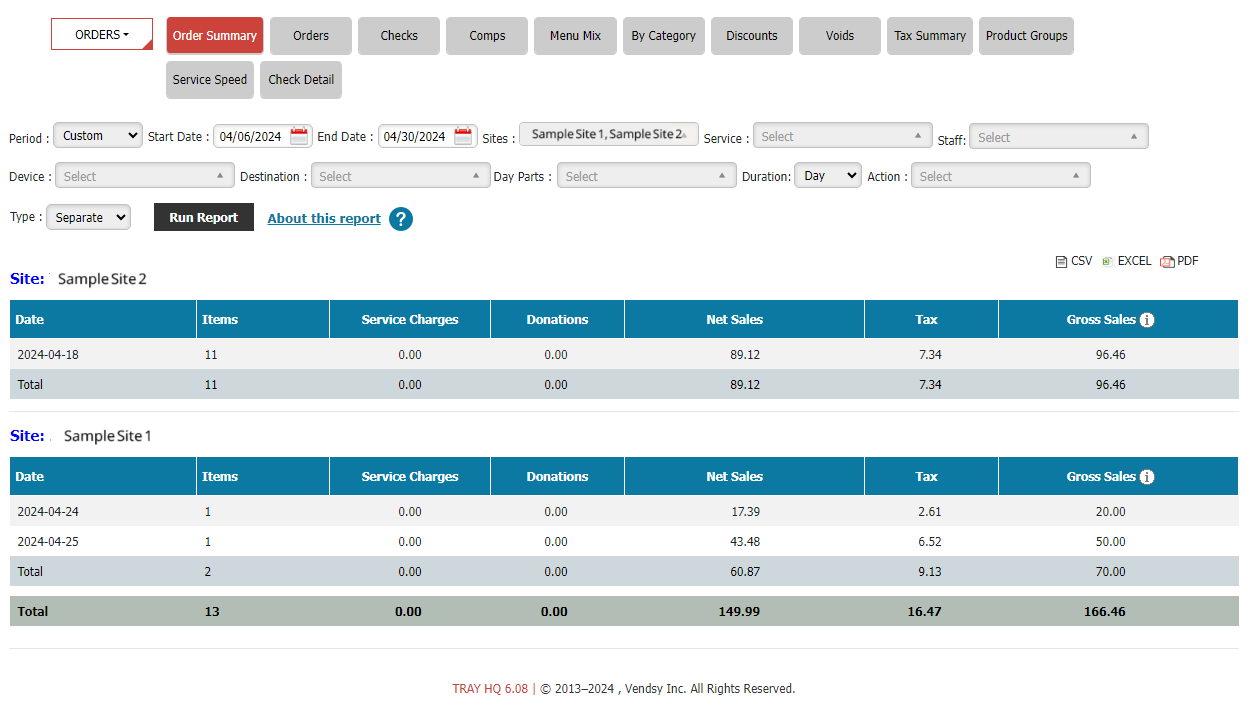Open the Service Speed tab

[210, 80]
